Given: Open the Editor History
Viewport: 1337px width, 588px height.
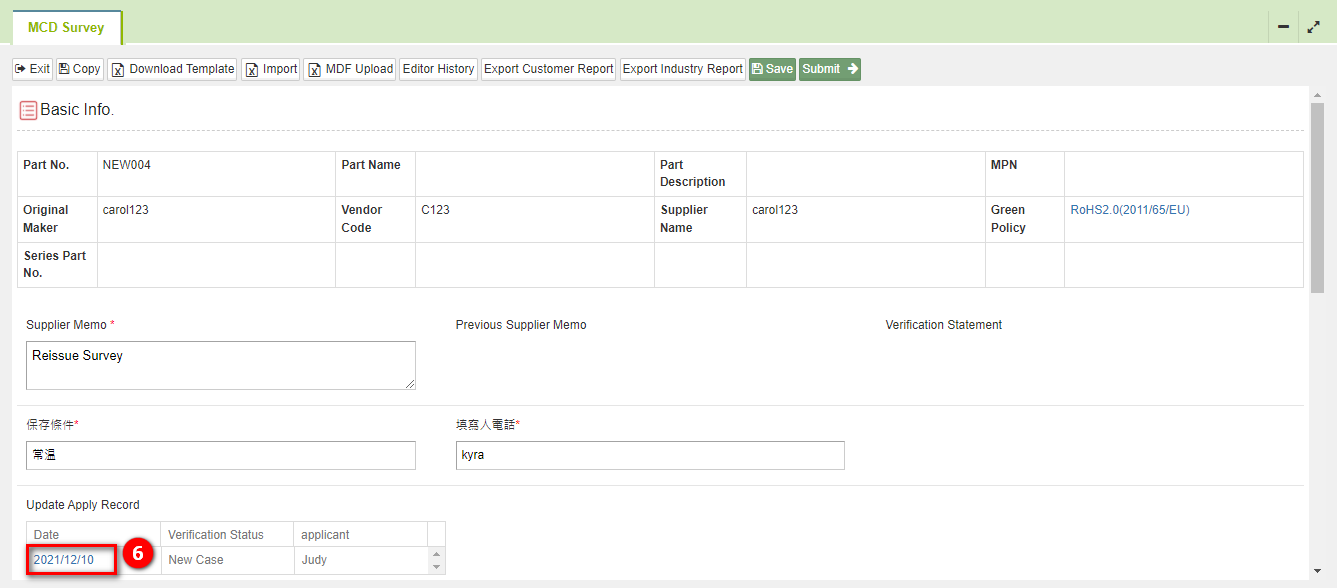Looking at the screenshot, I should pos(438,69).
